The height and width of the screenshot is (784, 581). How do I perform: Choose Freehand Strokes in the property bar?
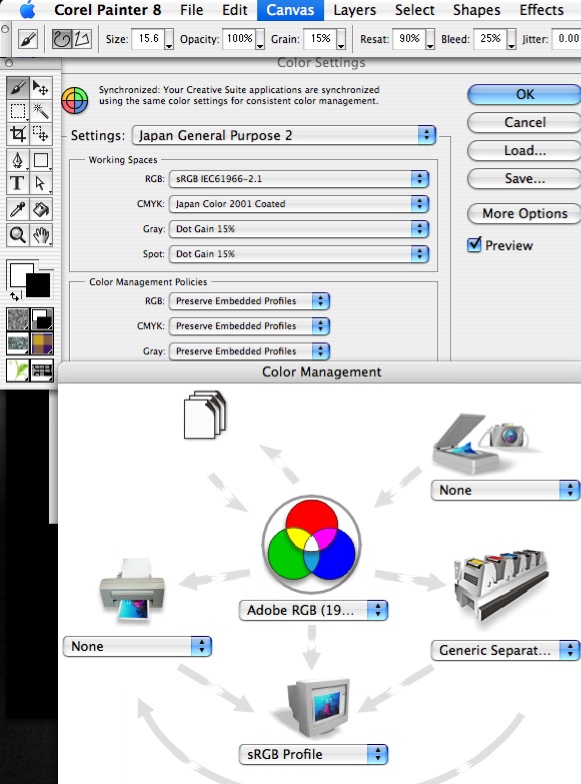tap(62, 39)
